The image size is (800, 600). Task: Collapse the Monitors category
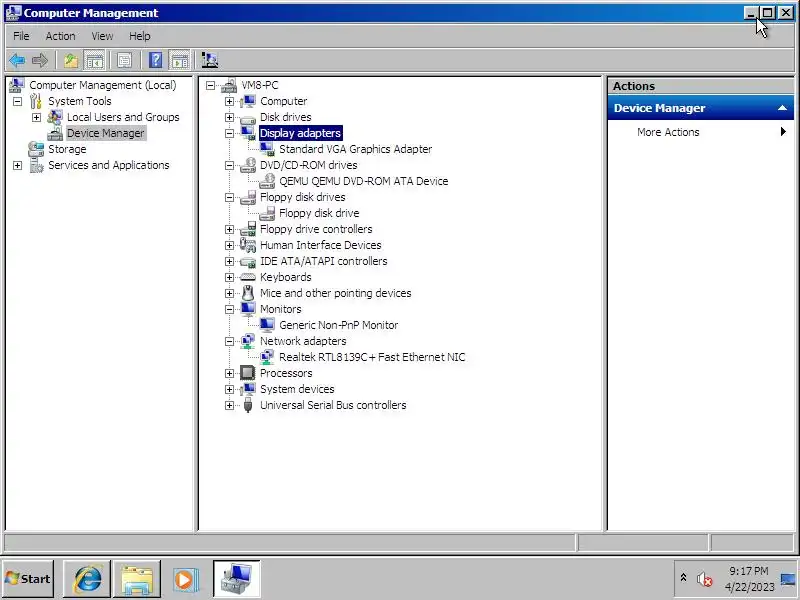click(x=229, y=309)
